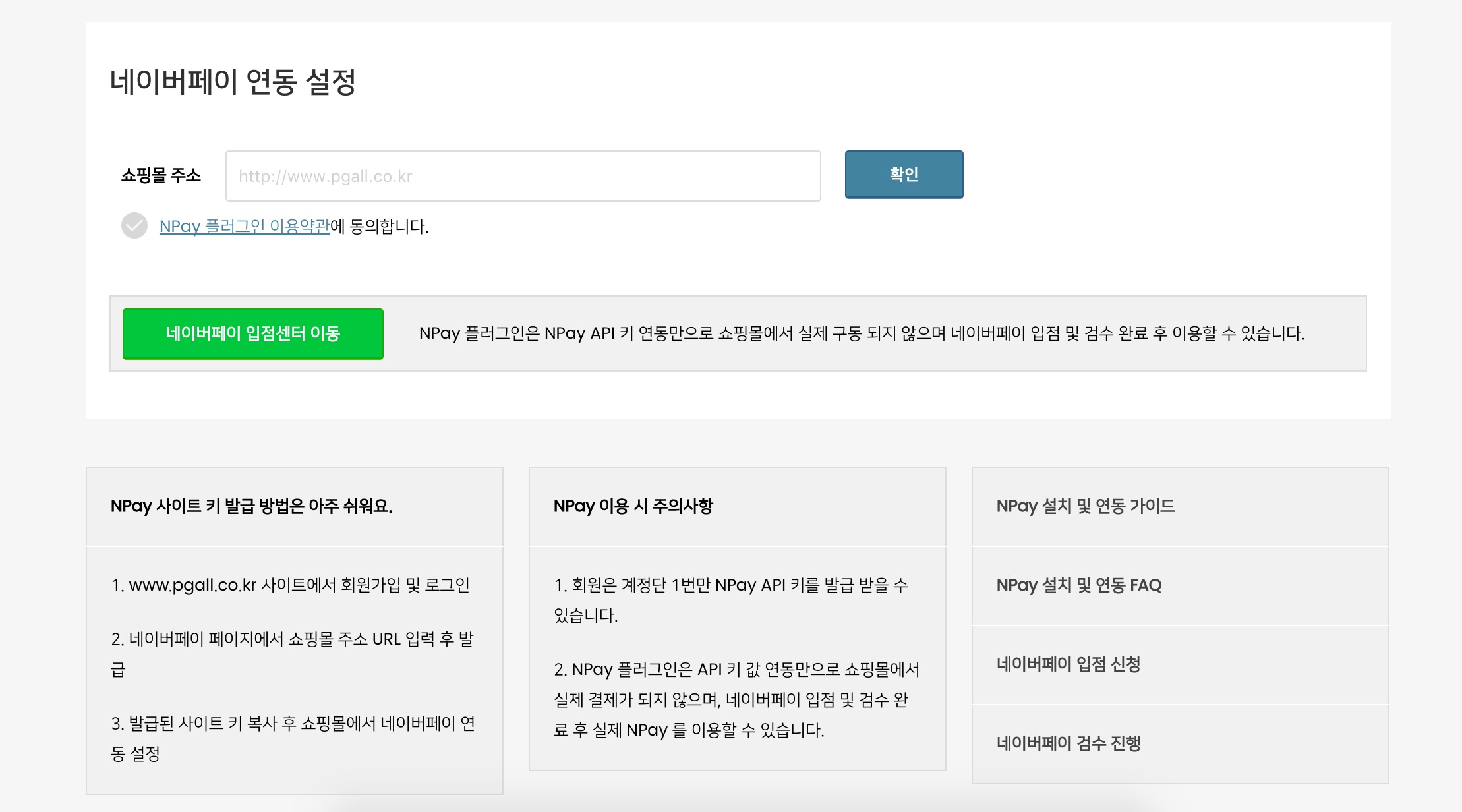
Task: Toggle the NPay plugin terms agreement checkbox
Action: [x=134, y=226]
